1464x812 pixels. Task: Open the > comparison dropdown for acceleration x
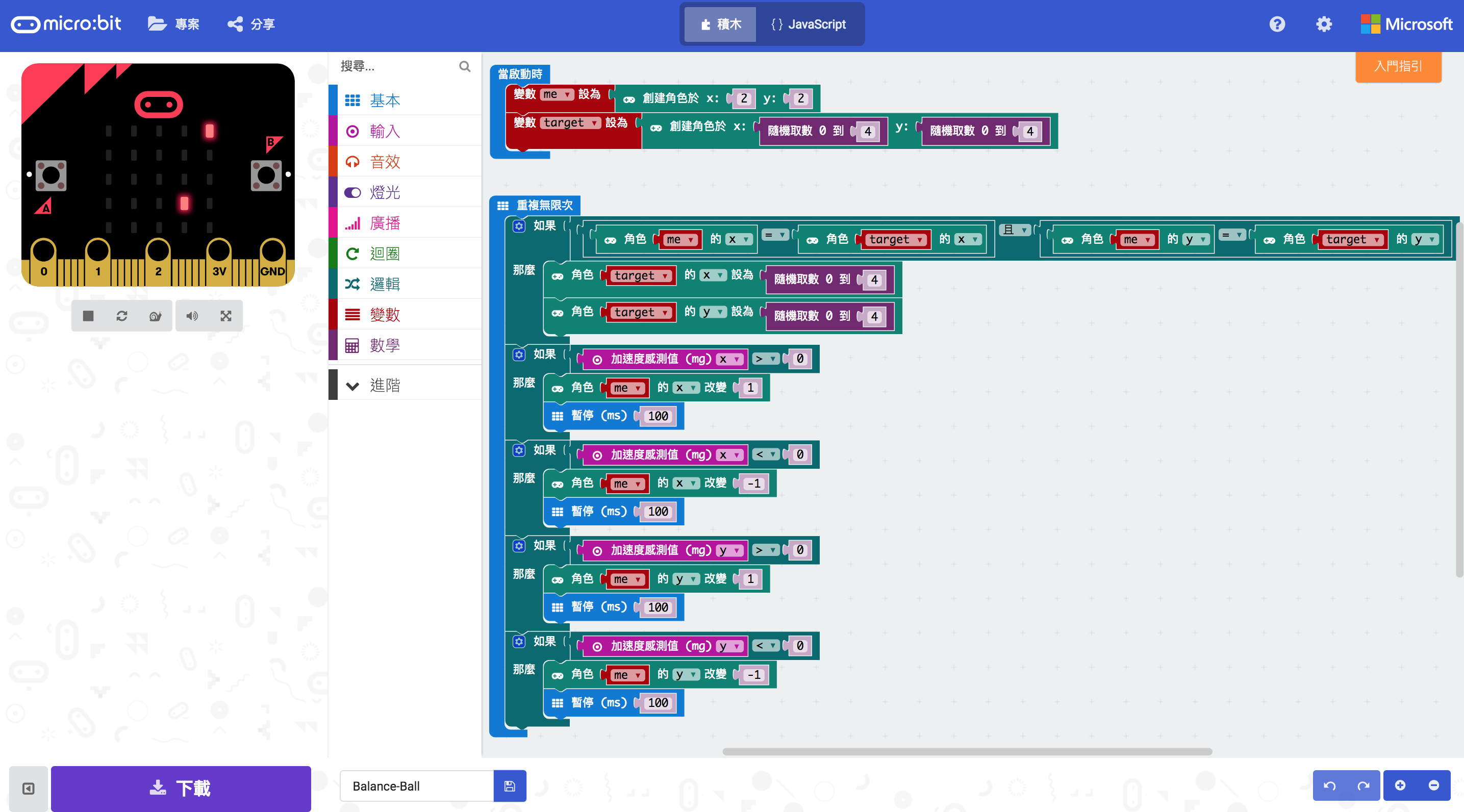point(766,359)
